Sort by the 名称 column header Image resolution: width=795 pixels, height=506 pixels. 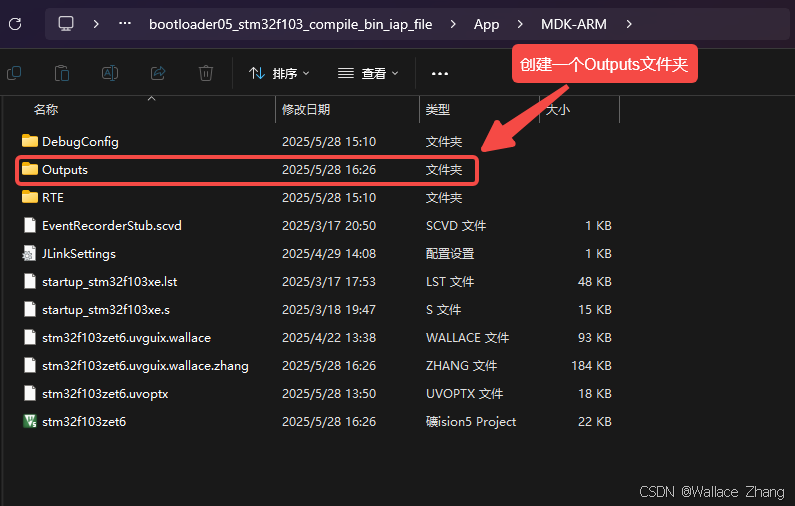pyautogui.click(x=46, y=110)
